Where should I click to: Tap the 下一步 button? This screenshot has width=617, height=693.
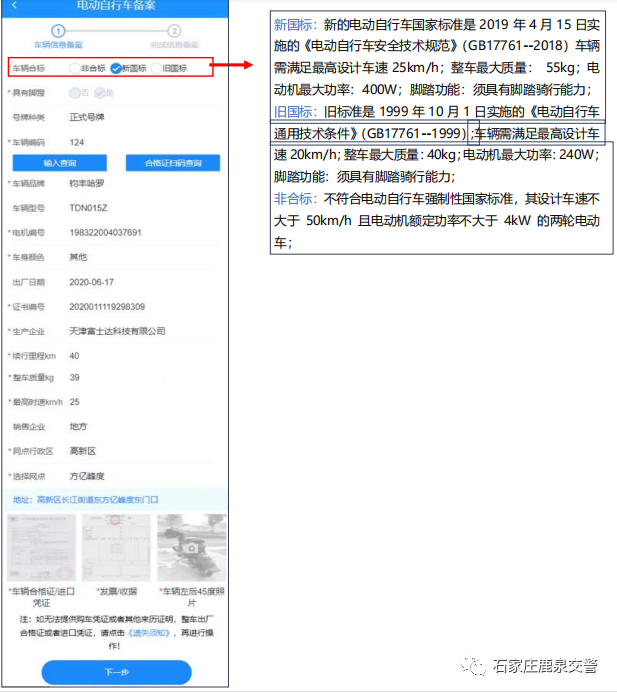point(117,672)
